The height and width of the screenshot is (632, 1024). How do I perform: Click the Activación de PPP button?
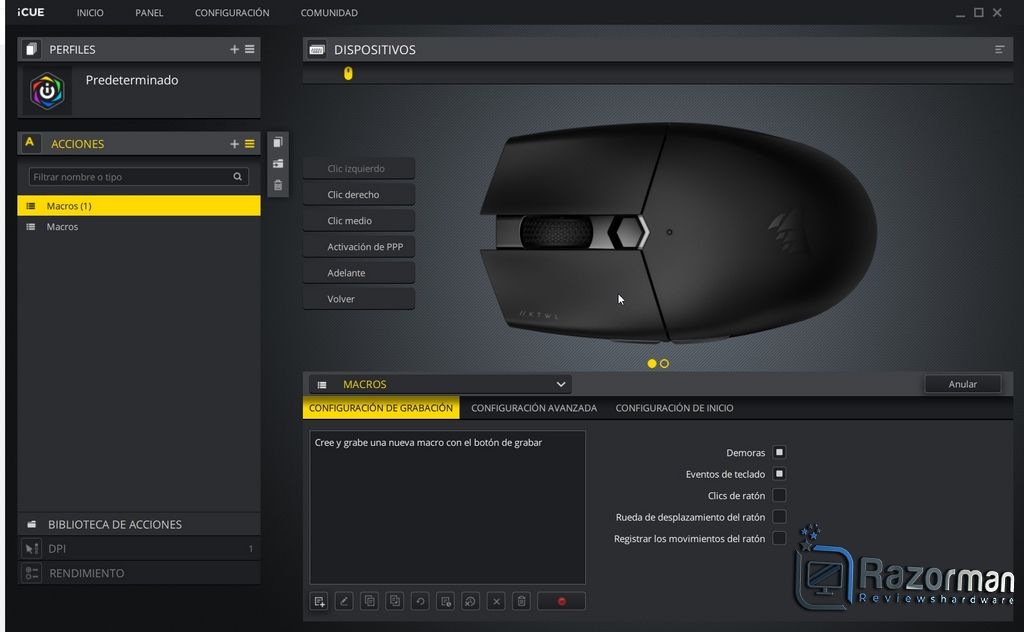click(x=359, y=247)
